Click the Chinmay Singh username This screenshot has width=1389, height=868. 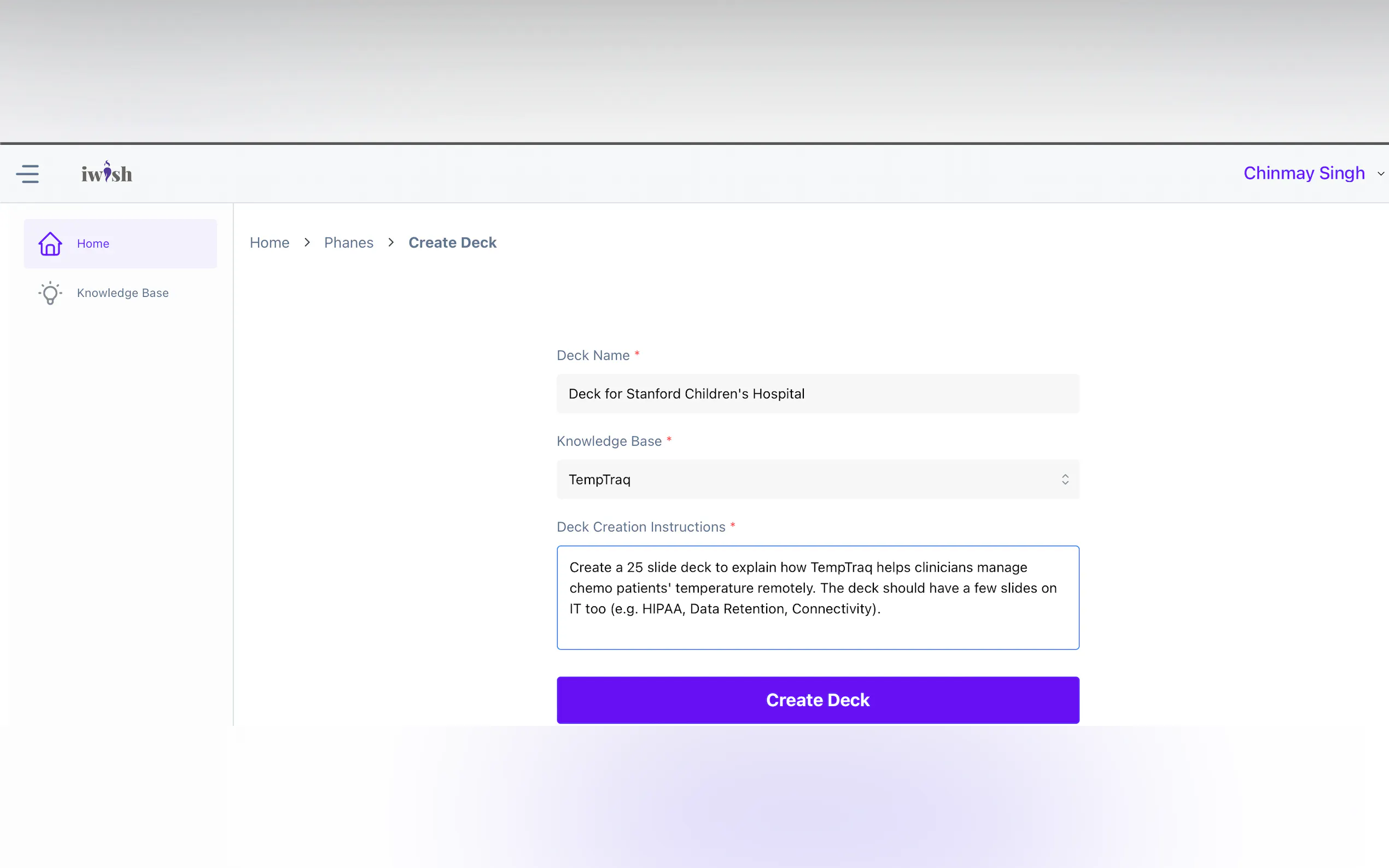[1304, 173]
